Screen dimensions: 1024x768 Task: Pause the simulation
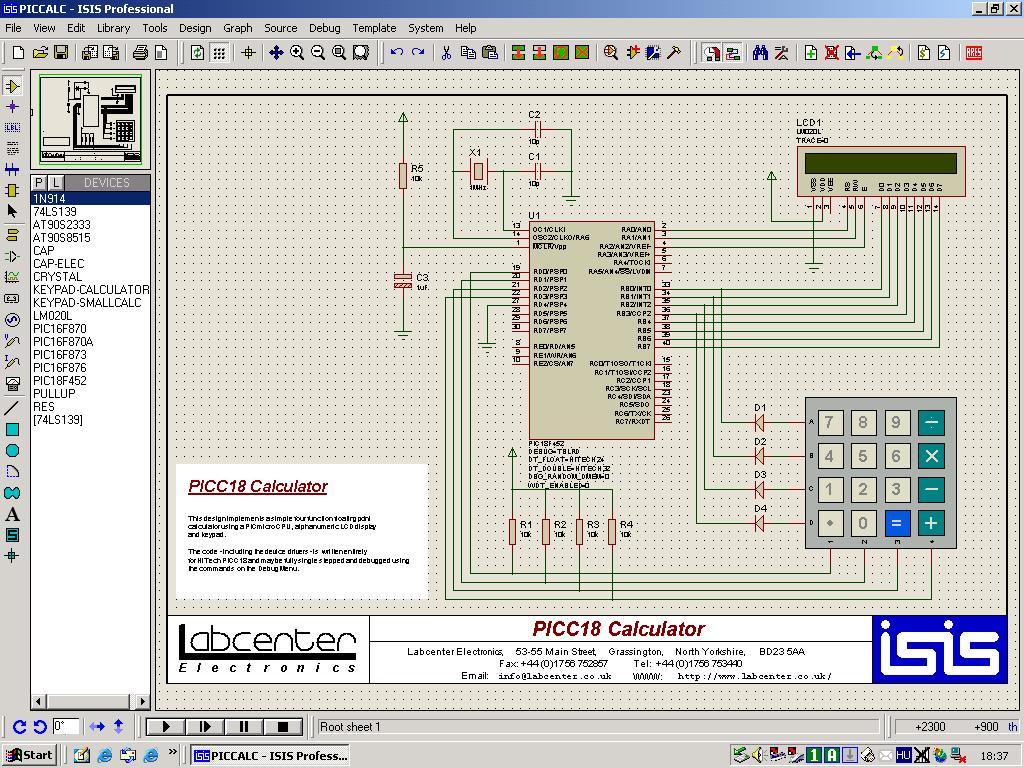(x=244, y=727)
